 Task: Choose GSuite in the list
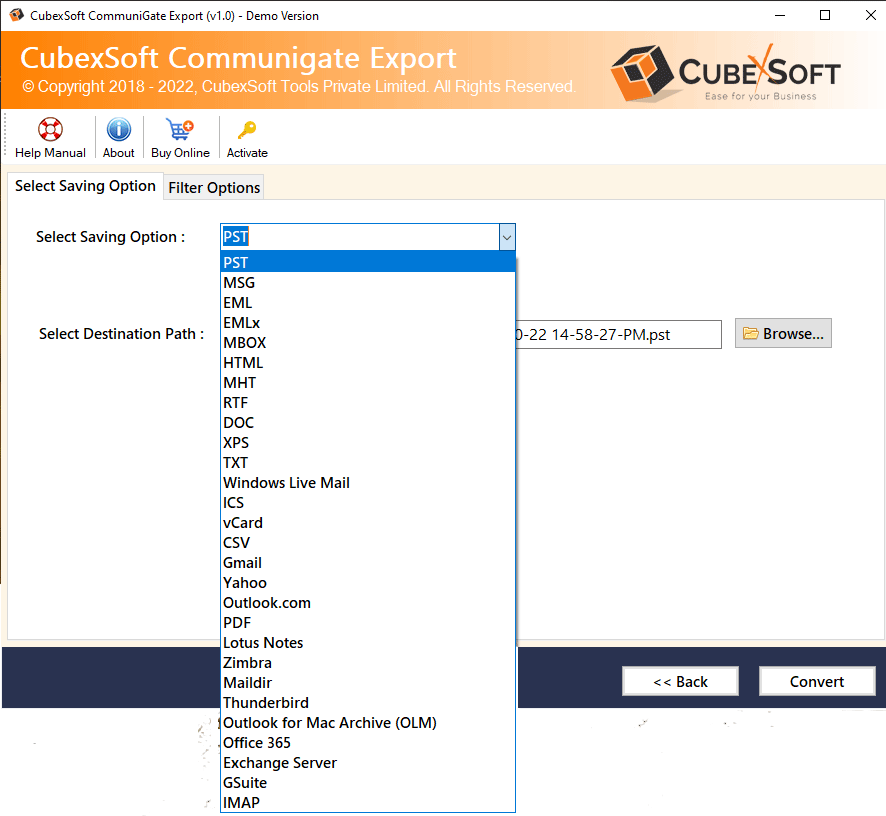click(368, 783)
